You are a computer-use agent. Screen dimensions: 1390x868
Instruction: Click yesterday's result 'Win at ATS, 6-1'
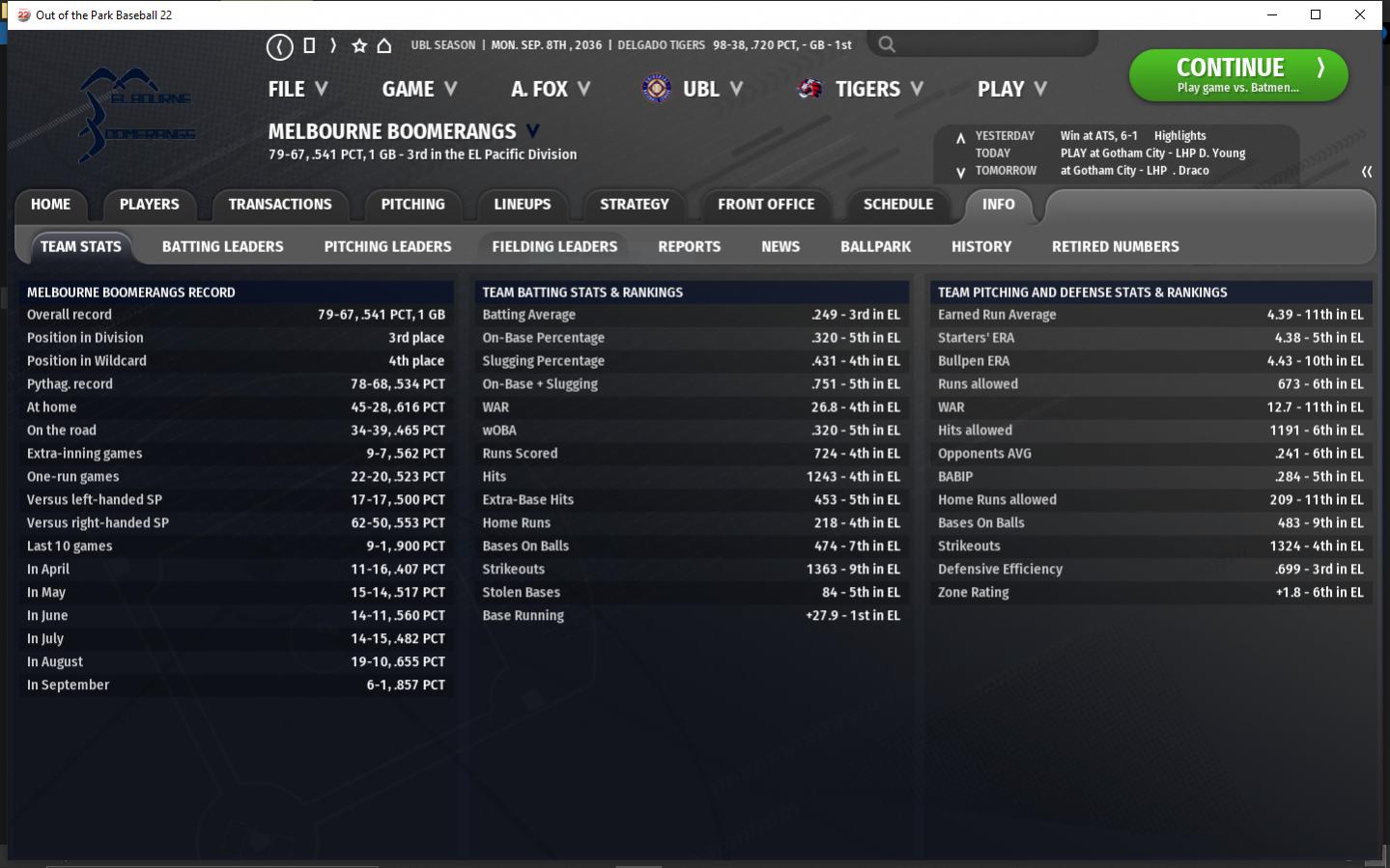pos(1099,136)
